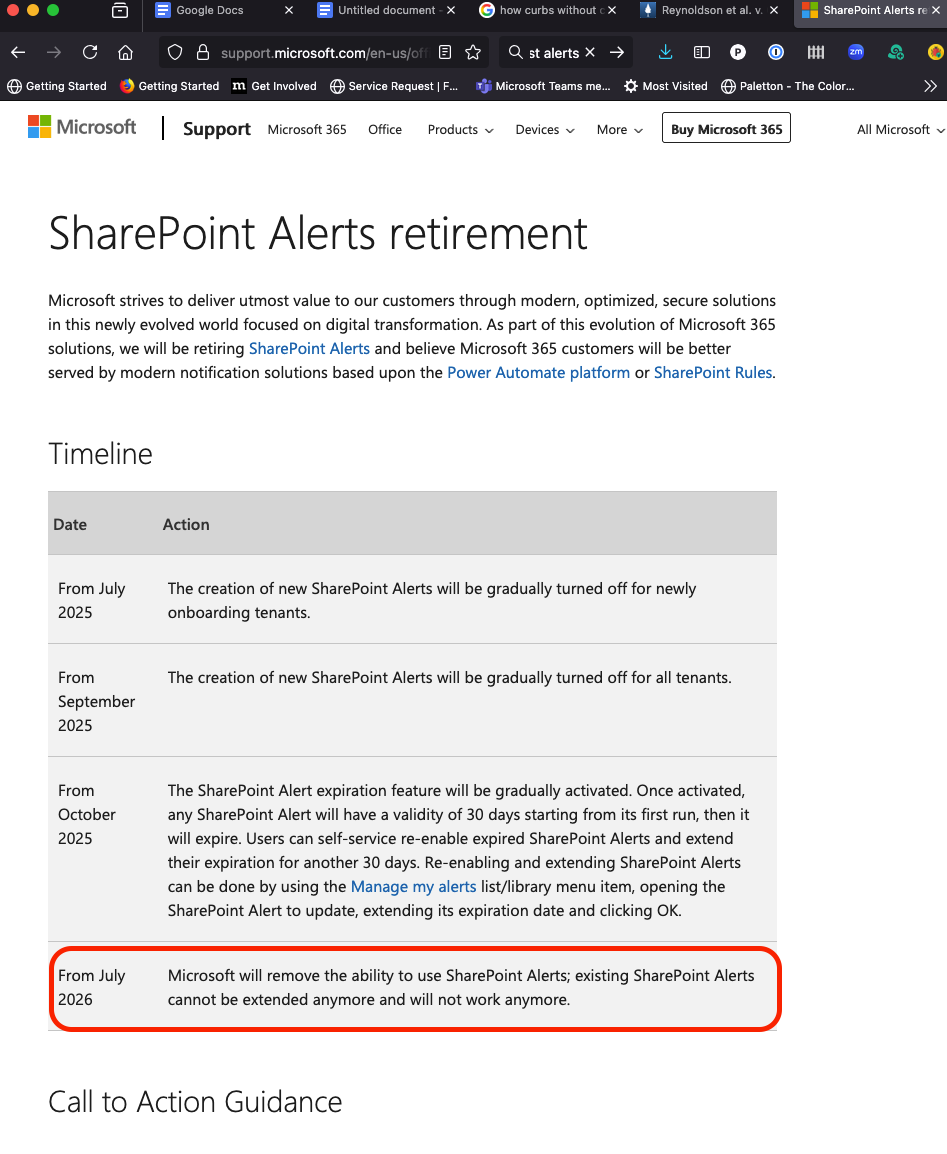Screen dimensions: 947x1154
Task: Show overflow bookmarks with double chevron
Action: pyautogui.click(x=931, y=86)
